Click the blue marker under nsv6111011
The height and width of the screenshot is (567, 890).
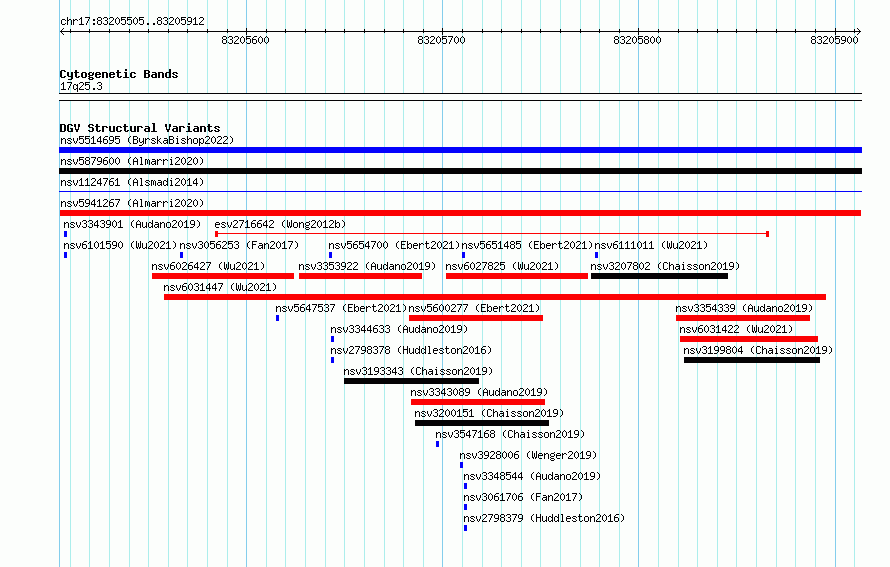tap(597, 255)
